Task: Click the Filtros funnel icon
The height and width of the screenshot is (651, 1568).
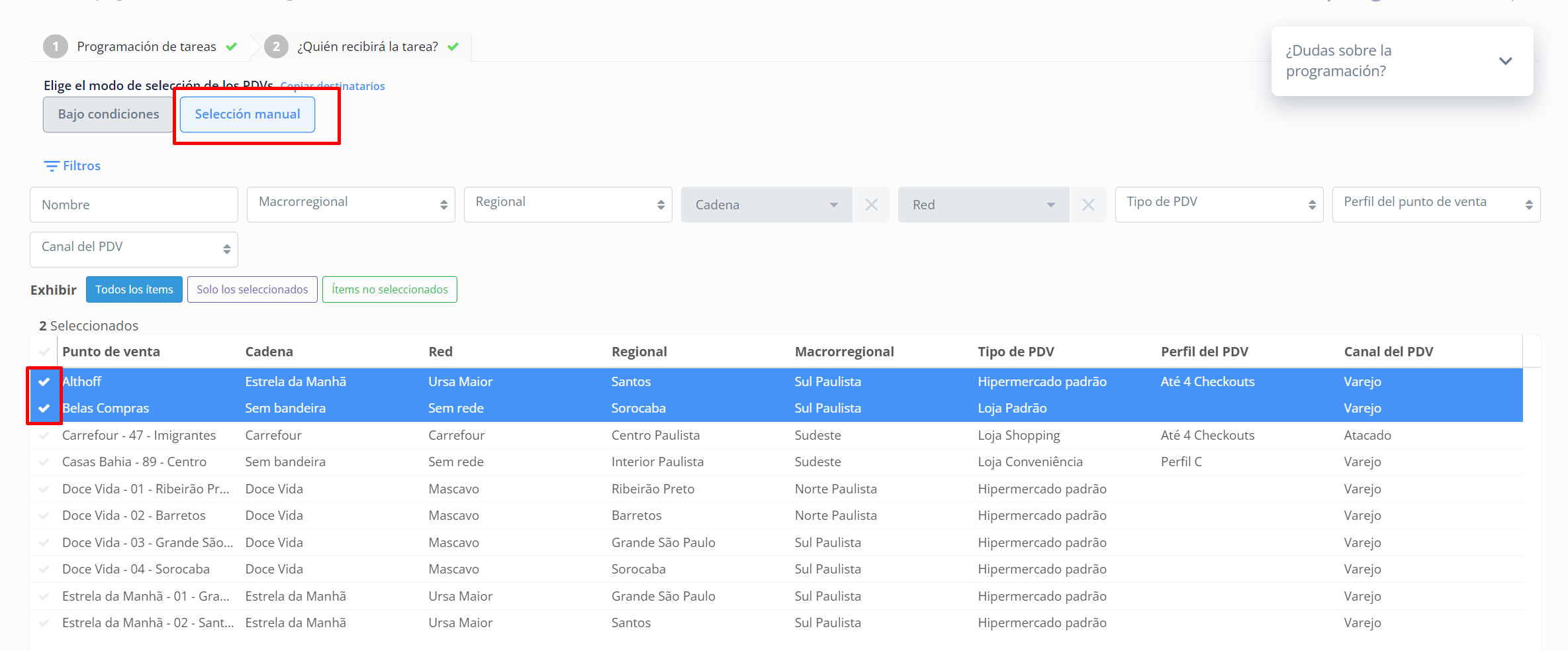Action: pos(52,166)
